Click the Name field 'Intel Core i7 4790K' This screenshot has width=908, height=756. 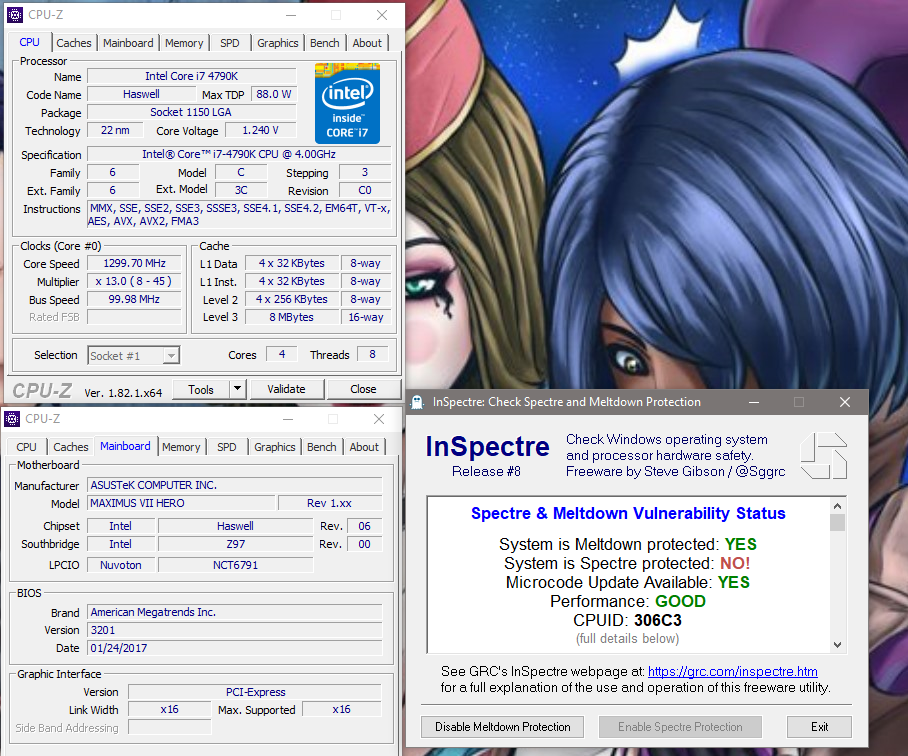(x=192, y=76)
